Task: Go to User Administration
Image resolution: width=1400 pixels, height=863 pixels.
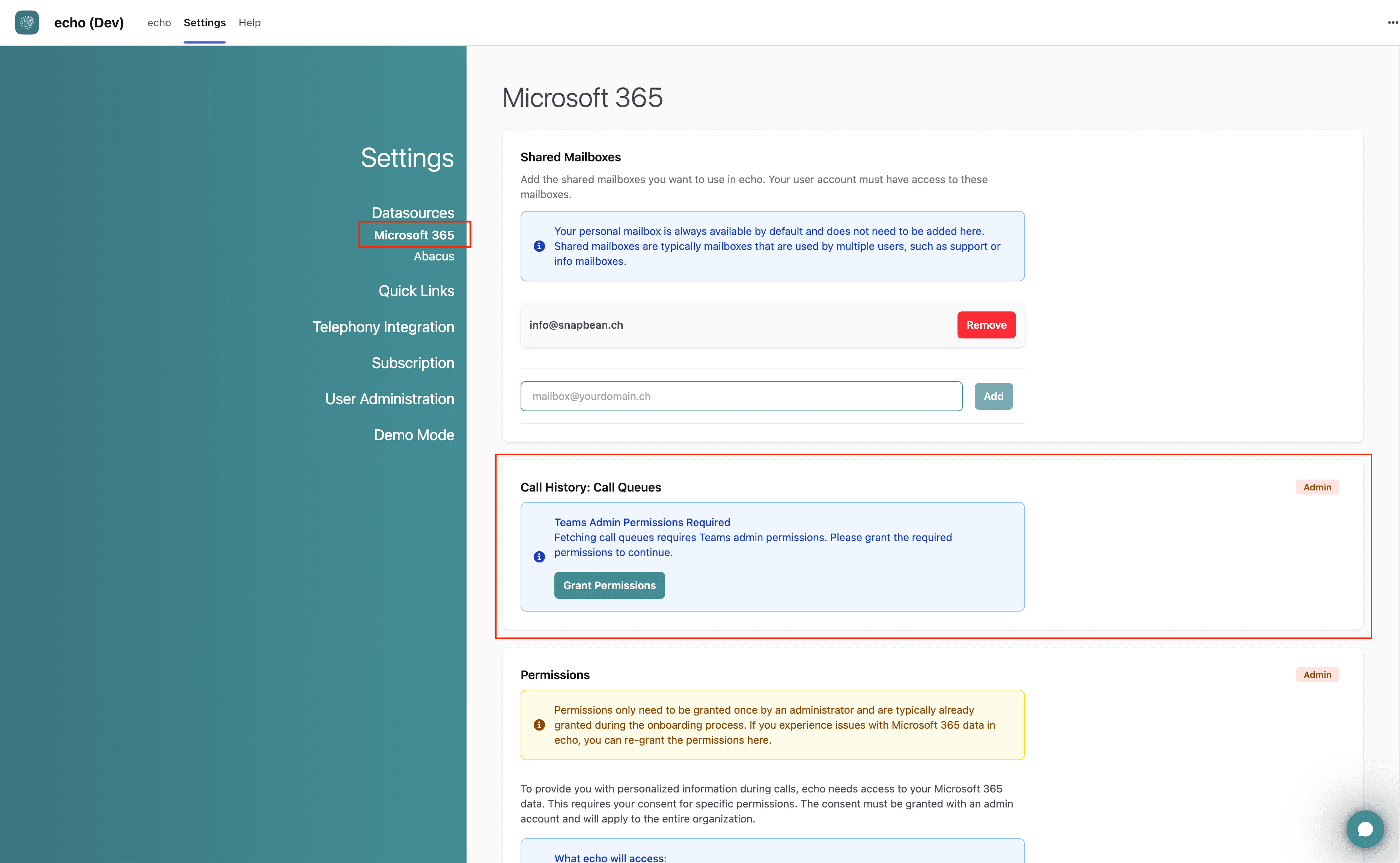Action: [389, 398]
